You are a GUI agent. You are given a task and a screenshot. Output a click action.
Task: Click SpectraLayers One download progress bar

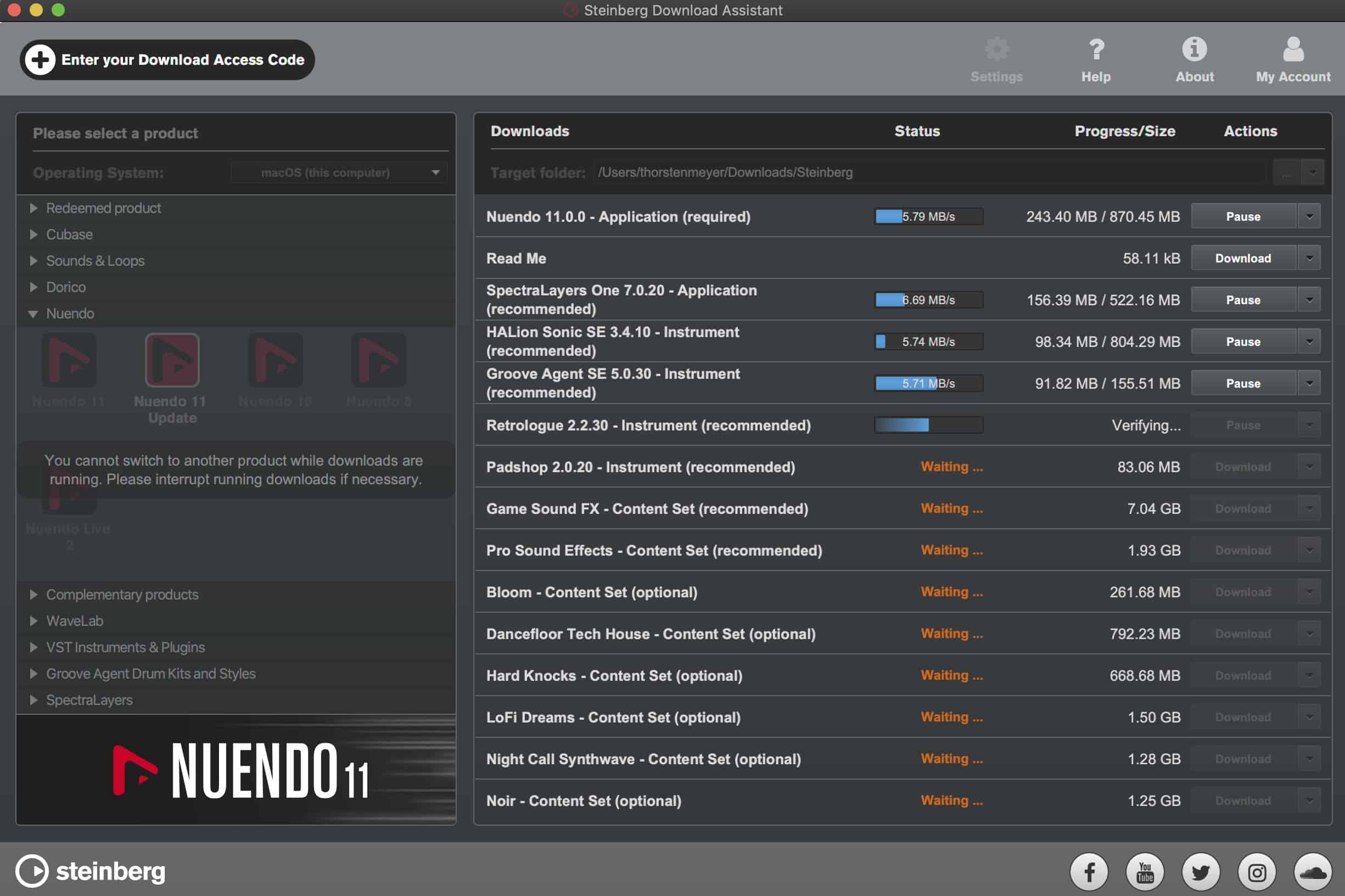point(928,300)
